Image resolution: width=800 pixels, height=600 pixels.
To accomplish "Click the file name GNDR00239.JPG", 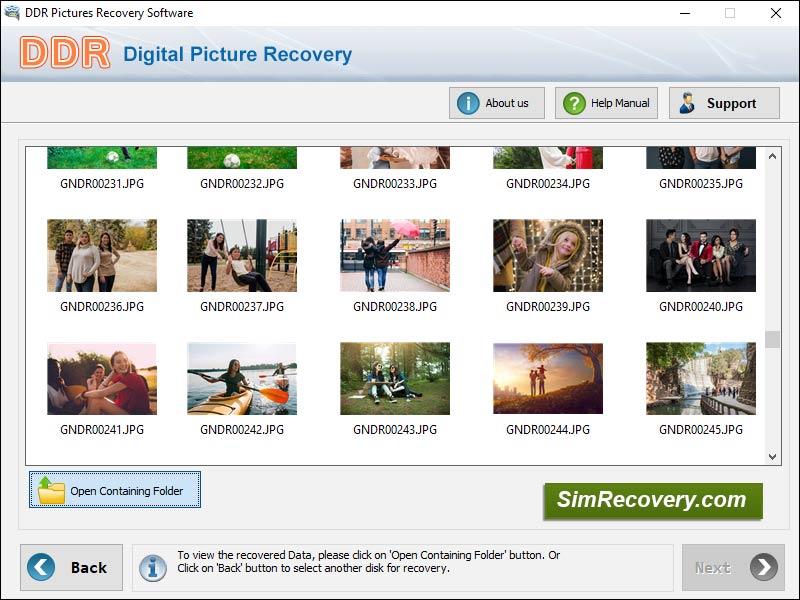I will point(548,307).
